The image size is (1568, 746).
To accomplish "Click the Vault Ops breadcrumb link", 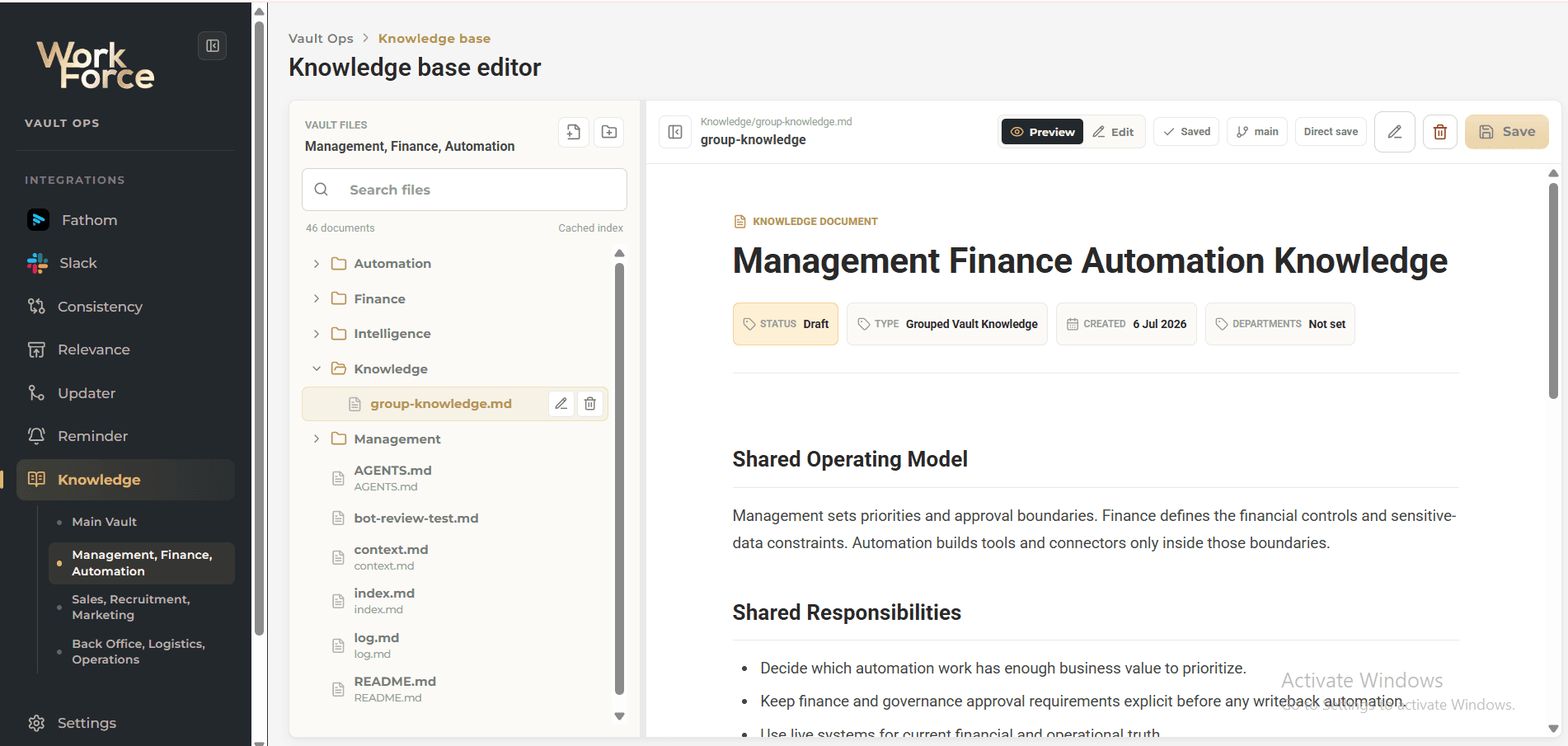I will pyautogui.click(x=321, y=39).
